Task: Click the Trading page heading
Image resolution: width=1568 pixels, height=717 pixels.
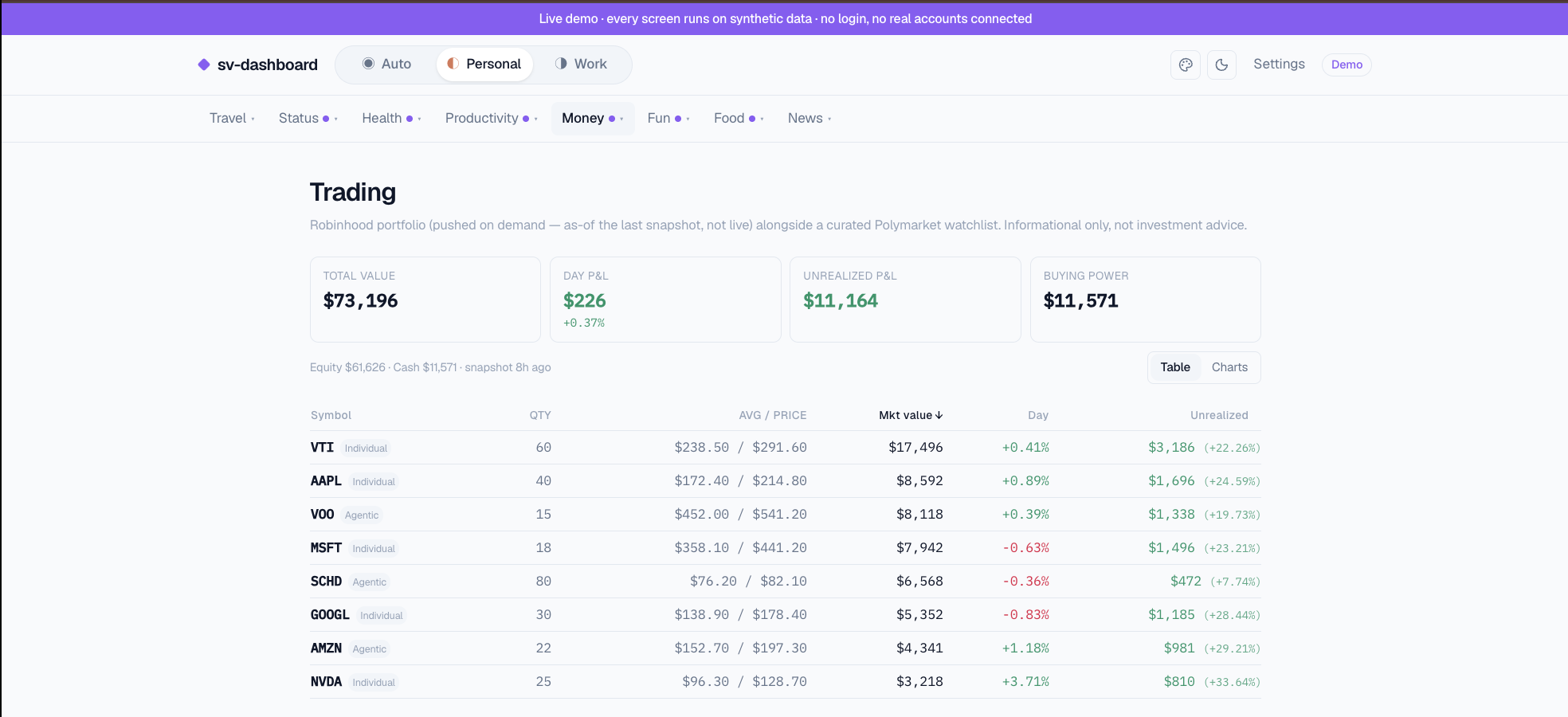Action: pos(353,192)
